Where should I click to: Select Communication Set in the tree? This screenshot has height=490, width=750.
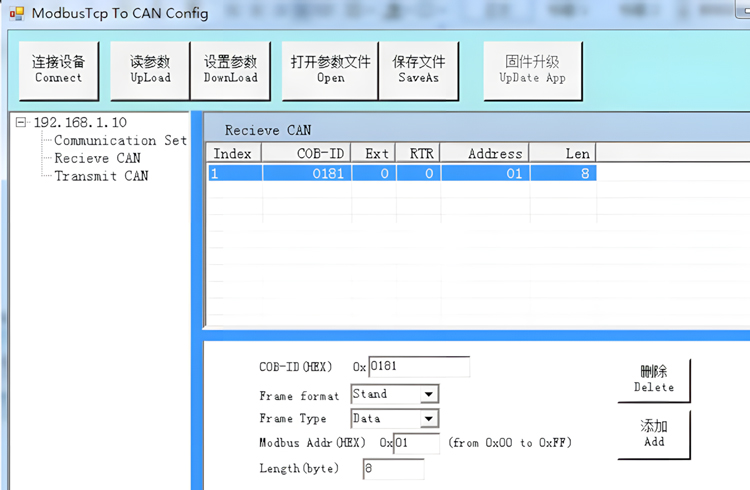coord(119,141)
